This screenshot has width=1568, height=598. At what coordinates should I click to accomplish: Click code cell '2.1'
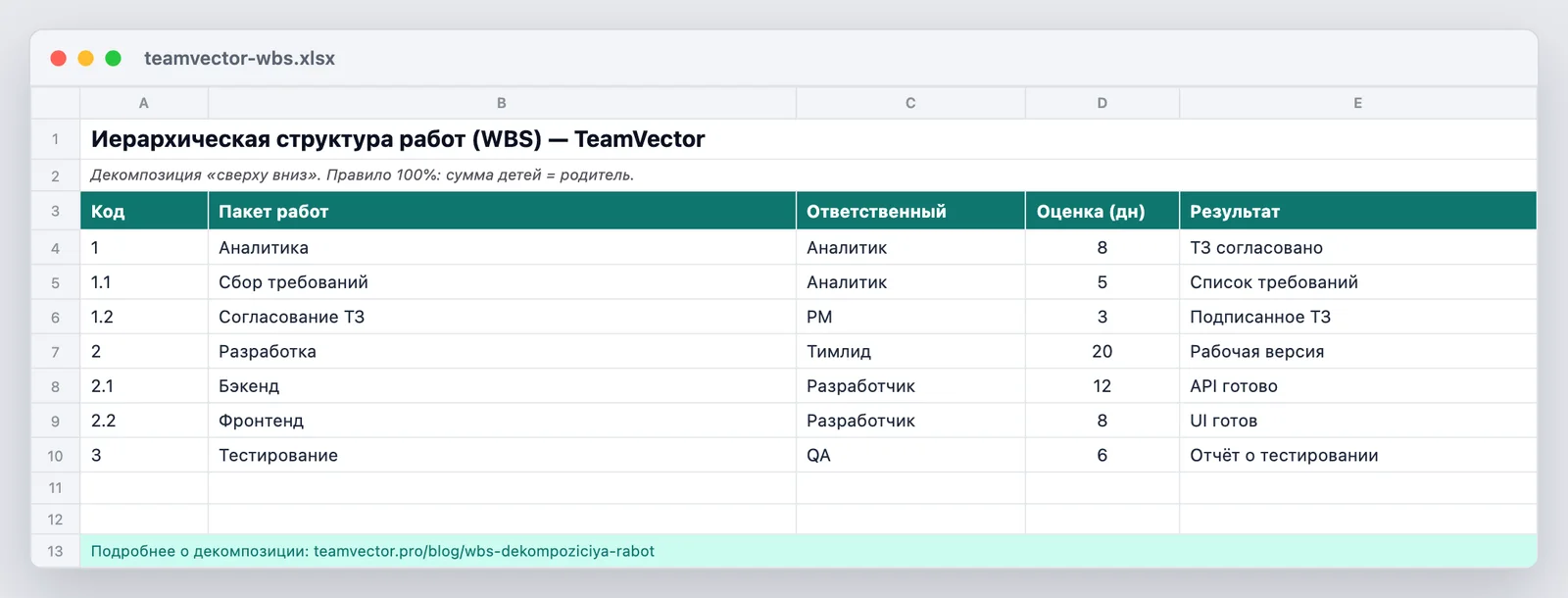pyautogui.click(x=144, y=385)
